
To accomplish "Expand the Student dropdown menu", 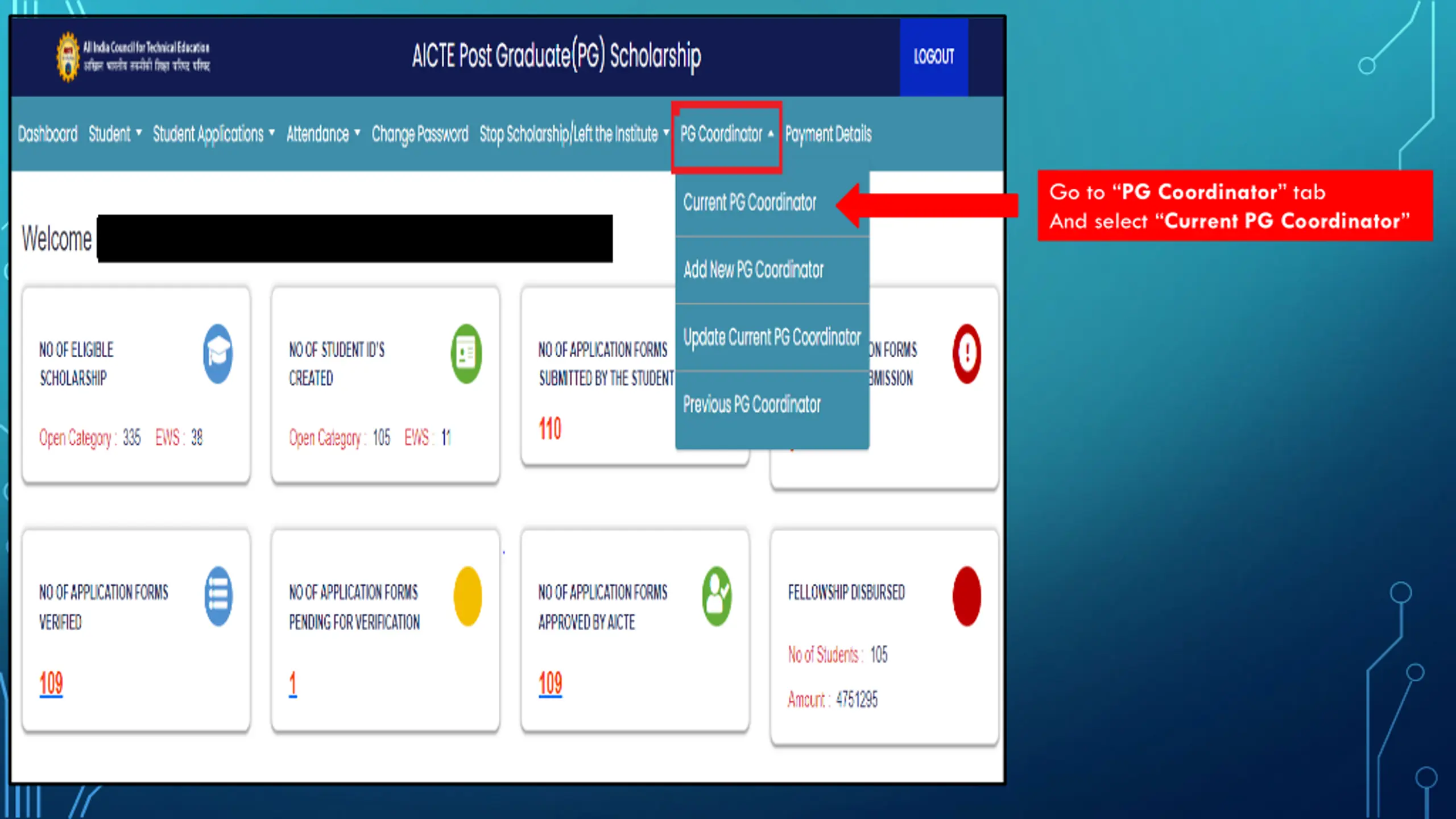I will (x=115, y=134).
